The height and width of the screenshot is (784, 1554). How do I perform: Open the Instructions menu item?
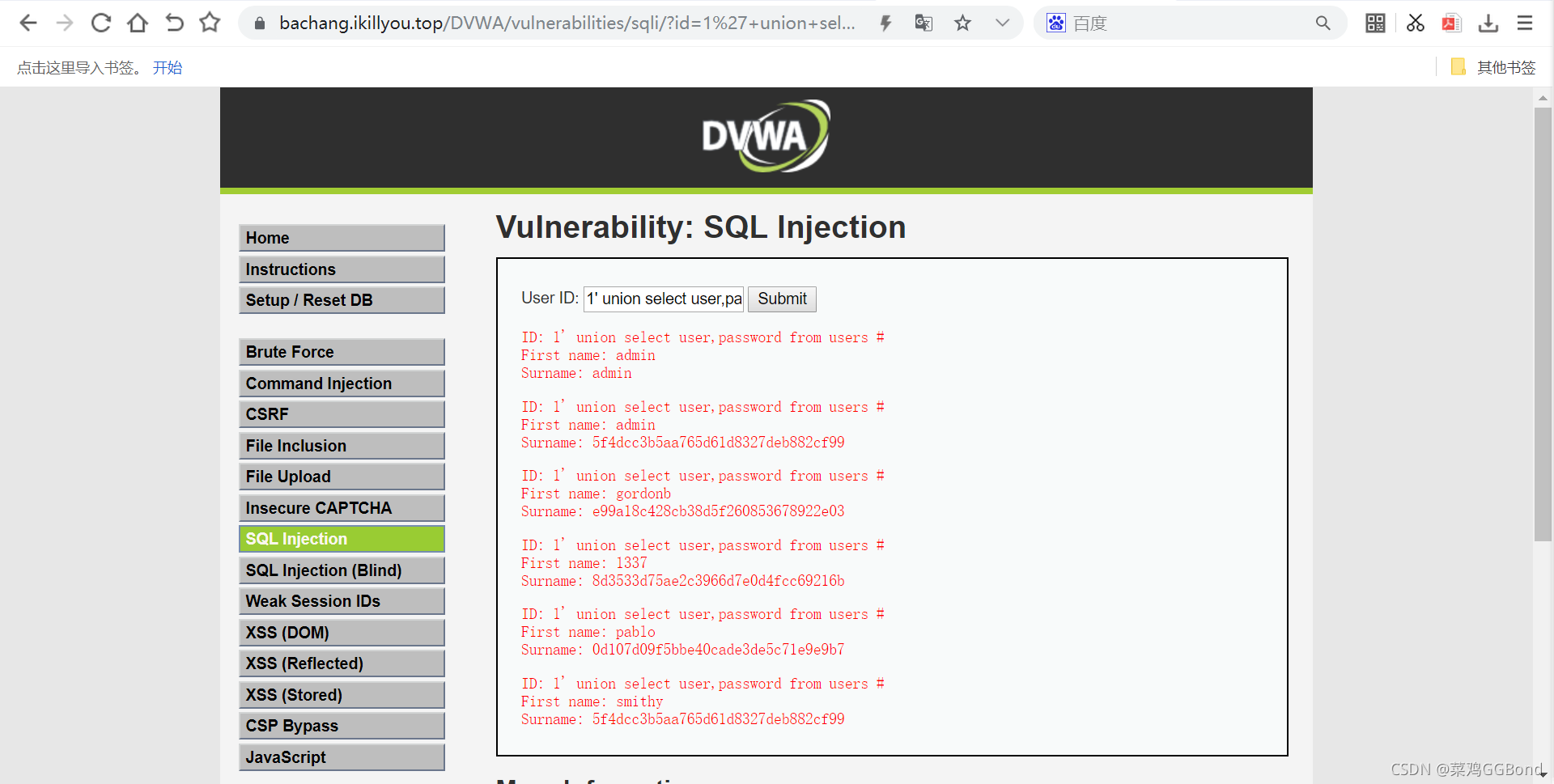tap(342, 269)
